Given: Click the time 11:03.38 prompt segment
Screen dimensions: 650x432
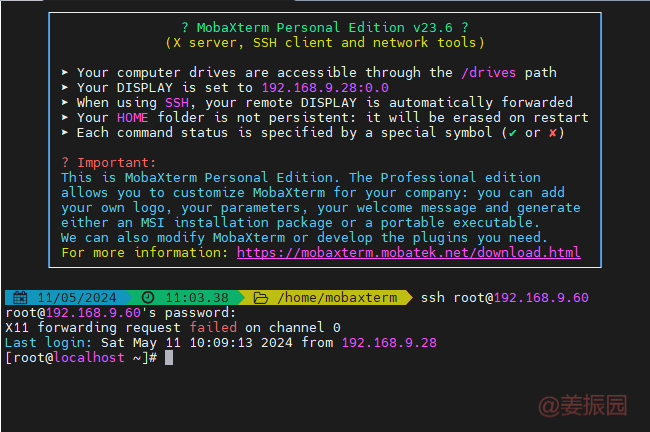Looking at the screenshot, I should pos(197,298).
